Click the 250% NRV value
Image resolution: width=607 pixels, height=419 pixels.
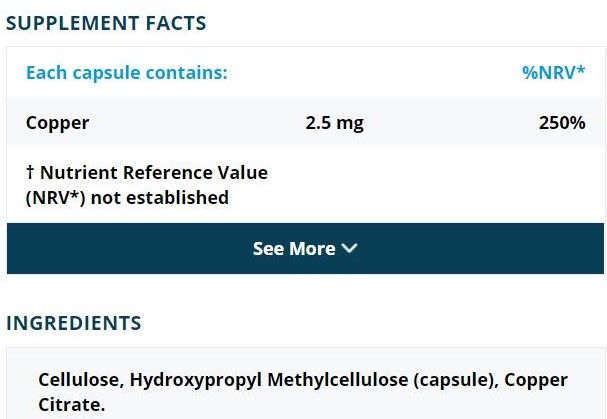[x=561, y=123]
